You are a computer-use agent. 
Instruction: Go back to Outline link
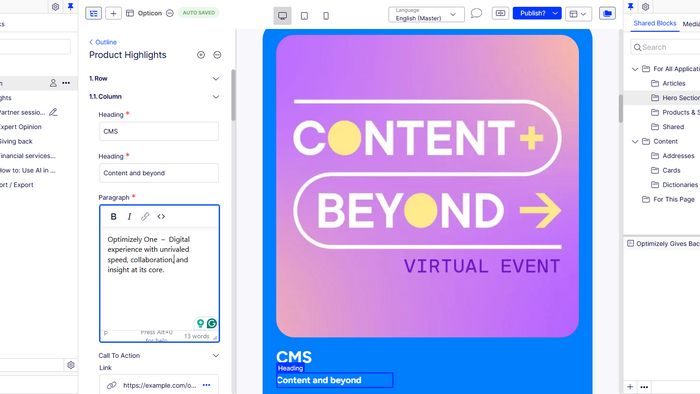103,42
